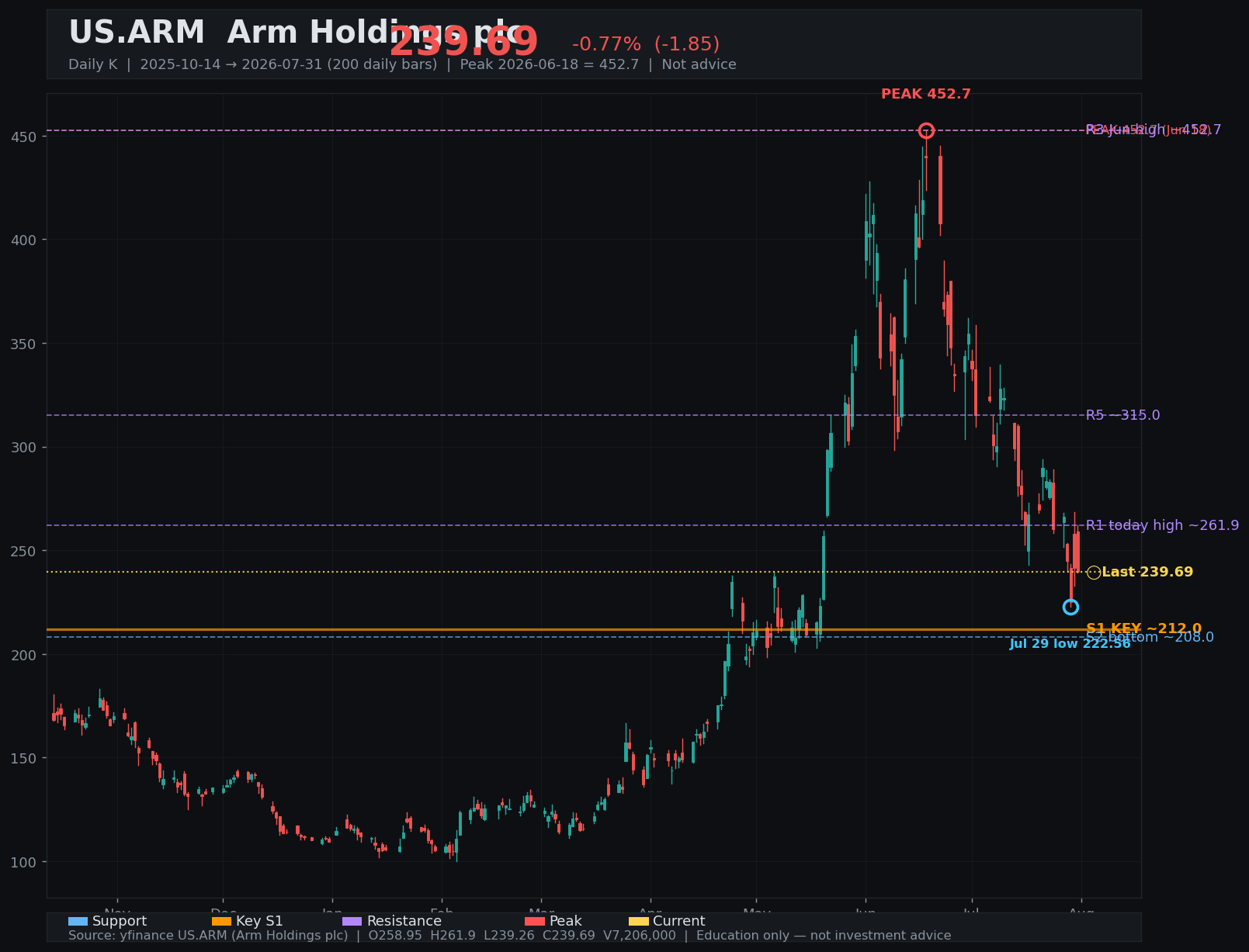
Task: Click the blue Support legend swatch
Action: [78, 922]
